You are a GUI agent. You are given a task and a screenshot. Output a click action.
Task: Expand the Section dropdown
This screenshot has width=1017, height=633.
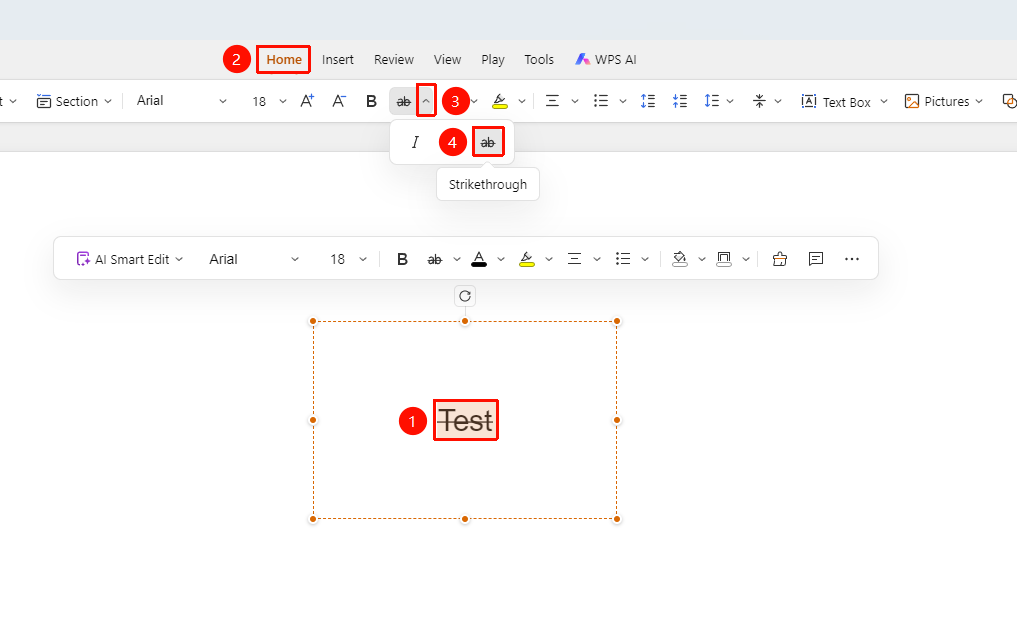point(75,101)
